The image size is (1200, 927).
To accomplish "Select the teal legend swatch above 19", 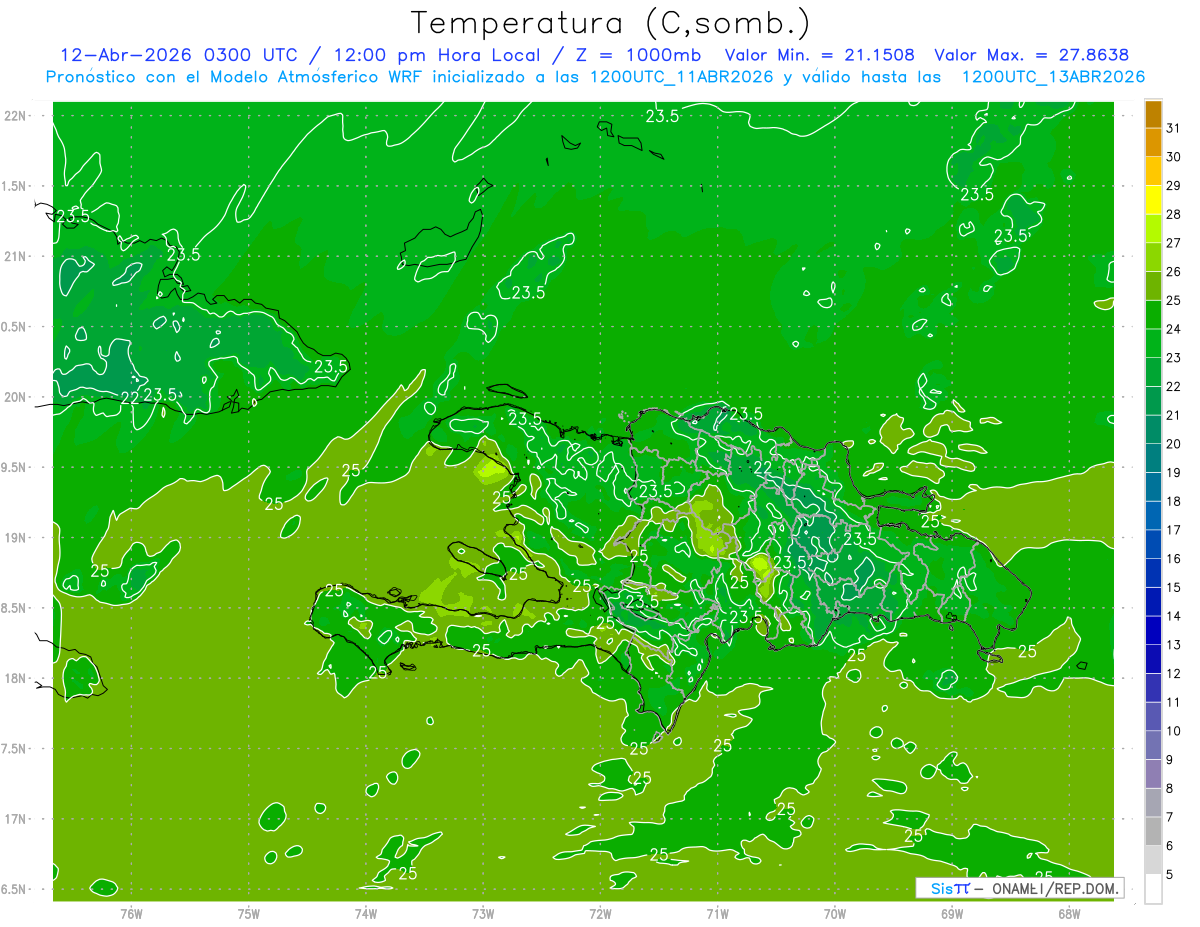I will pos(1153,459).
